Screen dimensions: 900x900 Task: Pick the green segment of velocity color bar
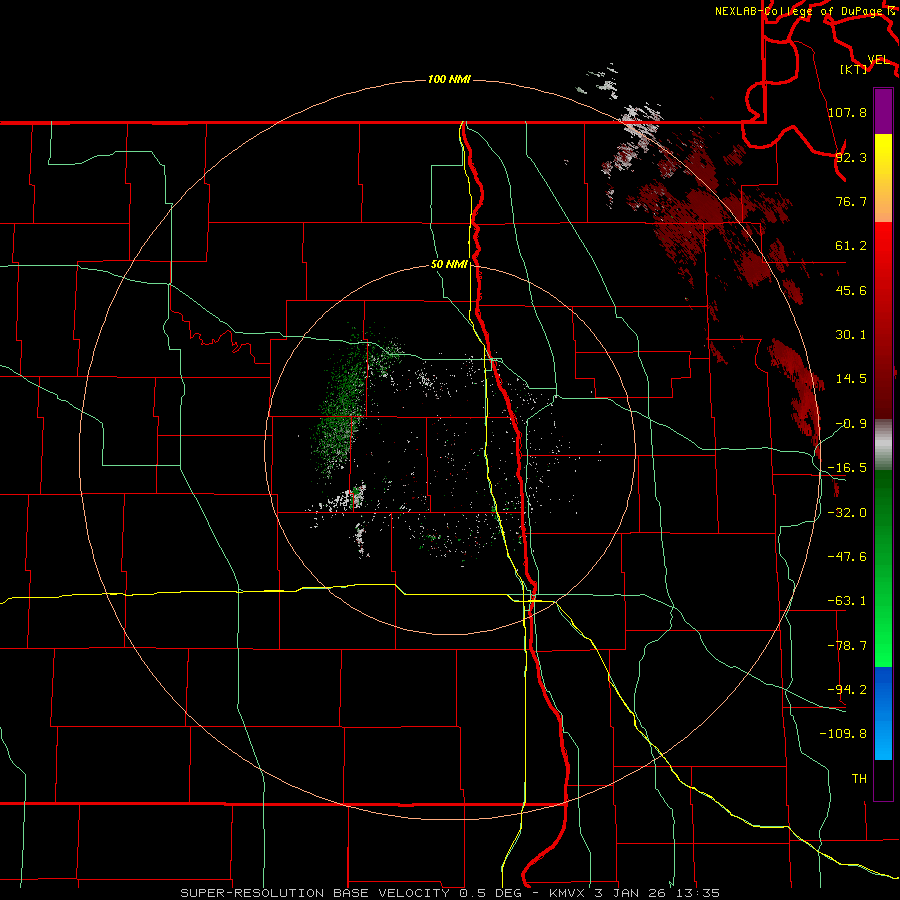coord(883,568)
